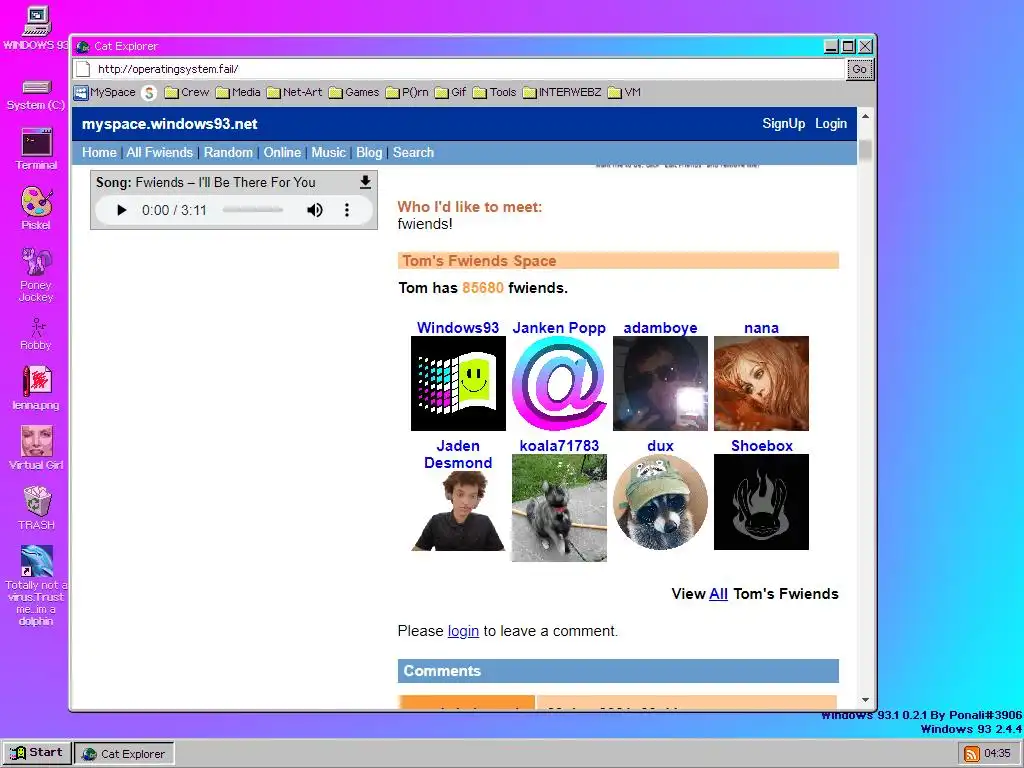Open Shoebox's flame logo avatar

coord(761,502)
